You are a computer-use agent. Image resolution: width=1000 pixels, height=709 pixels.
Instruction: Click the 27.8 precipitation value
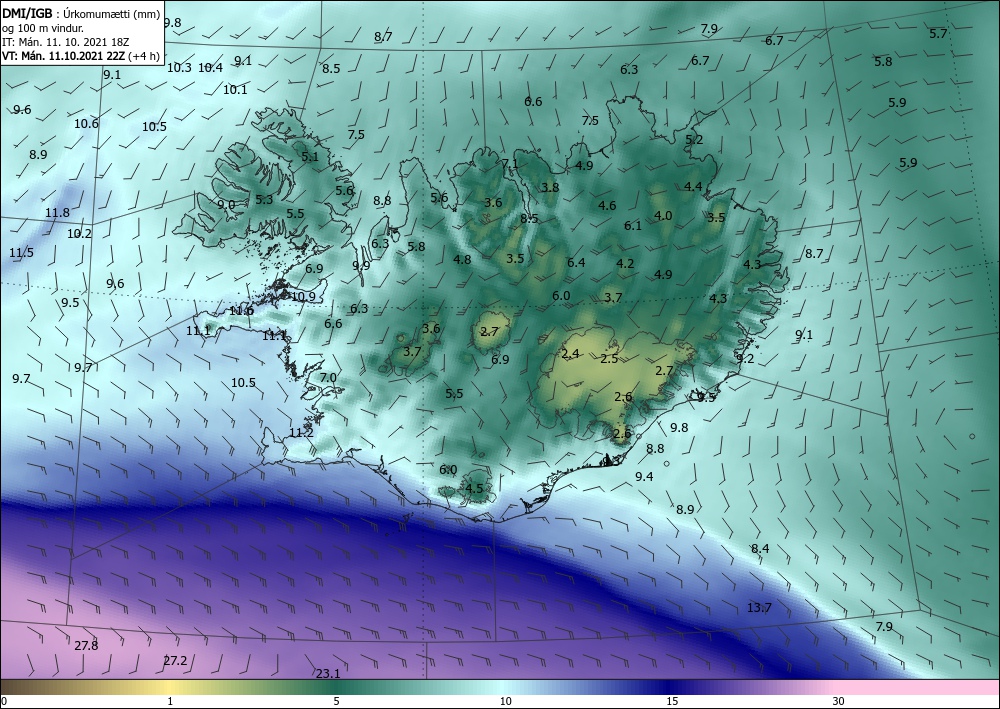click(x=86, y=645)
